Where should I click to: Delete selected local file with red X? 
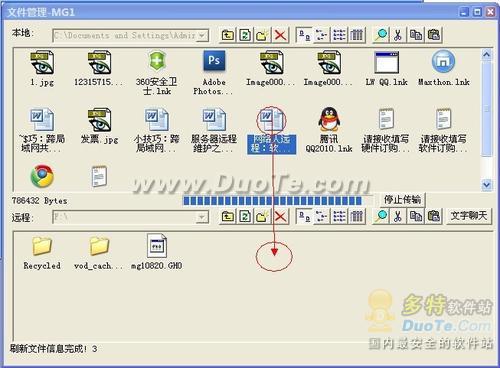tap(280, 35)
